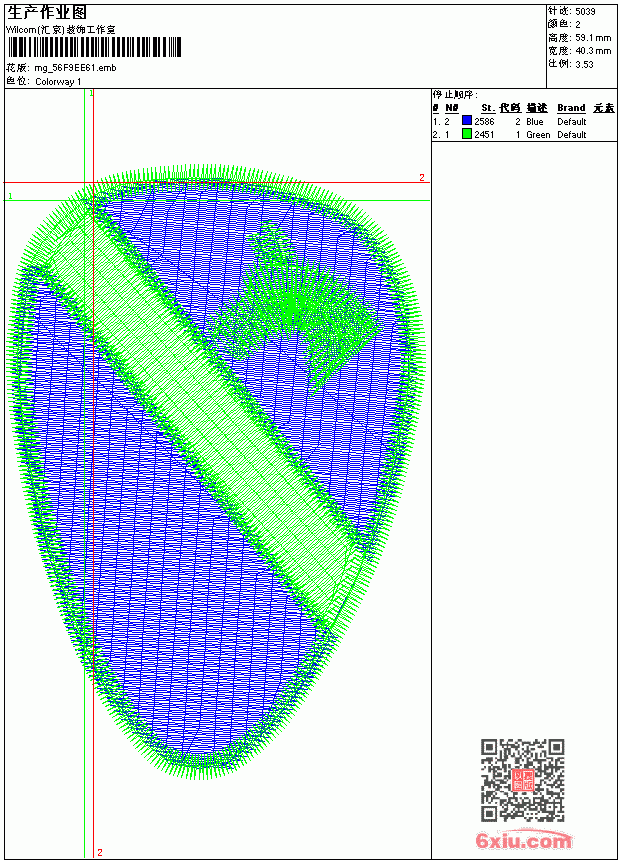Image resolution: width=620 pixels, height=860 pixels.
Task: Click the 'Colorway 1' label
Action: tap(58, 82)
